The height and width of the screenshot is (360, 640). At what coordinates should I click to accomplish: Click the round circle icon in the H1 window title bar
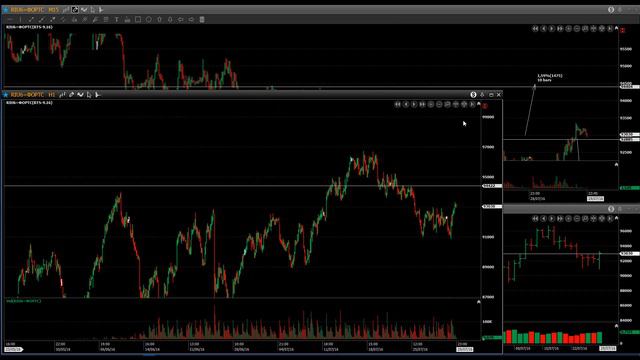[473, 95]
